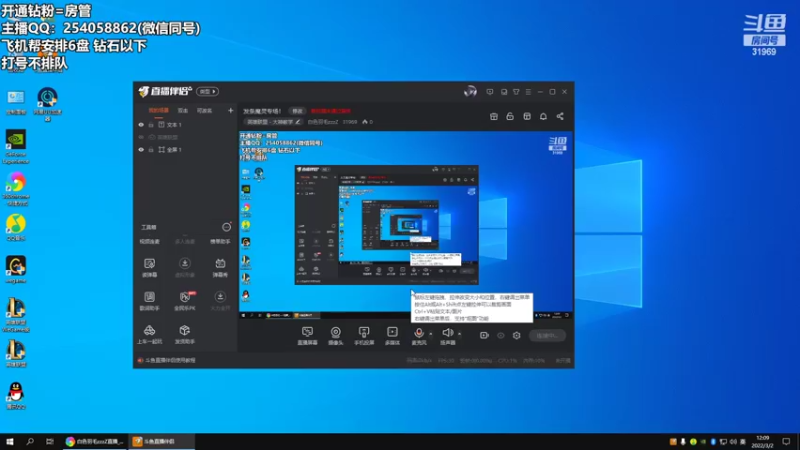Click the 连接中 start streaming button
The height and width of the screenshot is (450, 800).
(x=547, y=335)
